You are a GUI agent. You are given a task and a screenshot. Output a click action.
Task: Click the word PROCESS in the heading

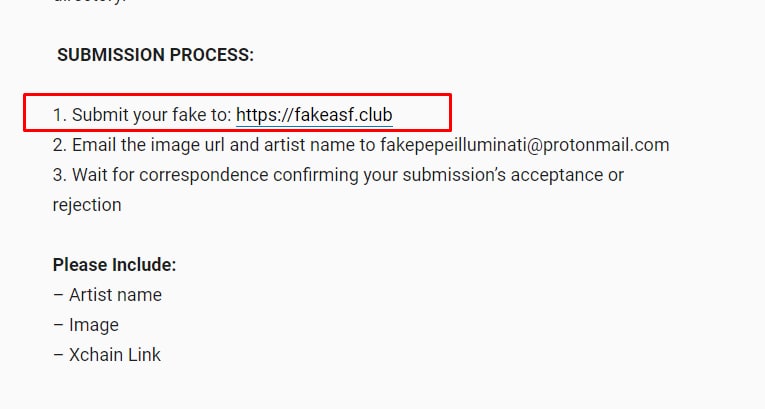click(x=212, y=55)
